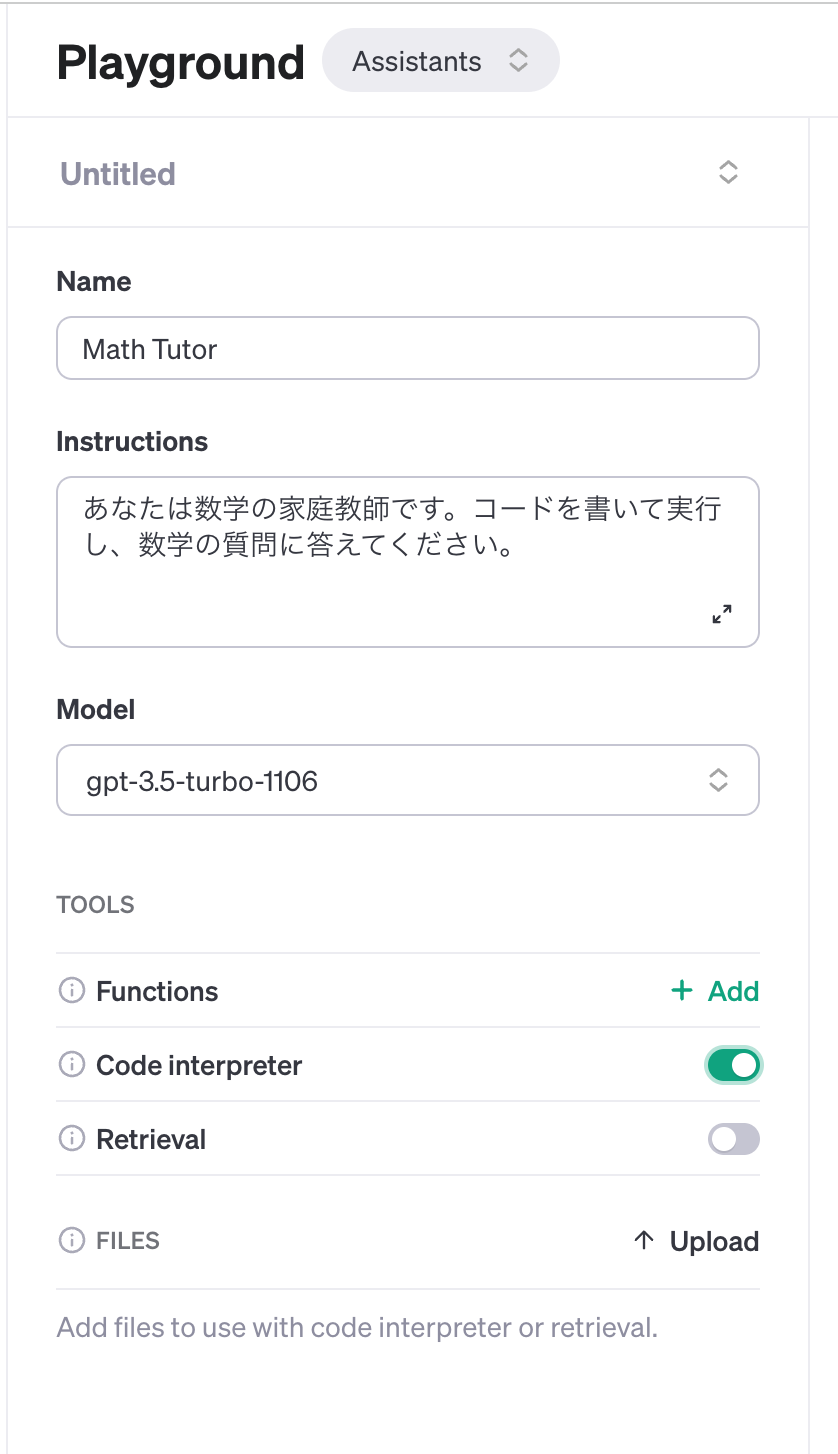Click the plus icon next to Add
The height and width of the screenshot is (1454, 838).
[x=681, y=991]
